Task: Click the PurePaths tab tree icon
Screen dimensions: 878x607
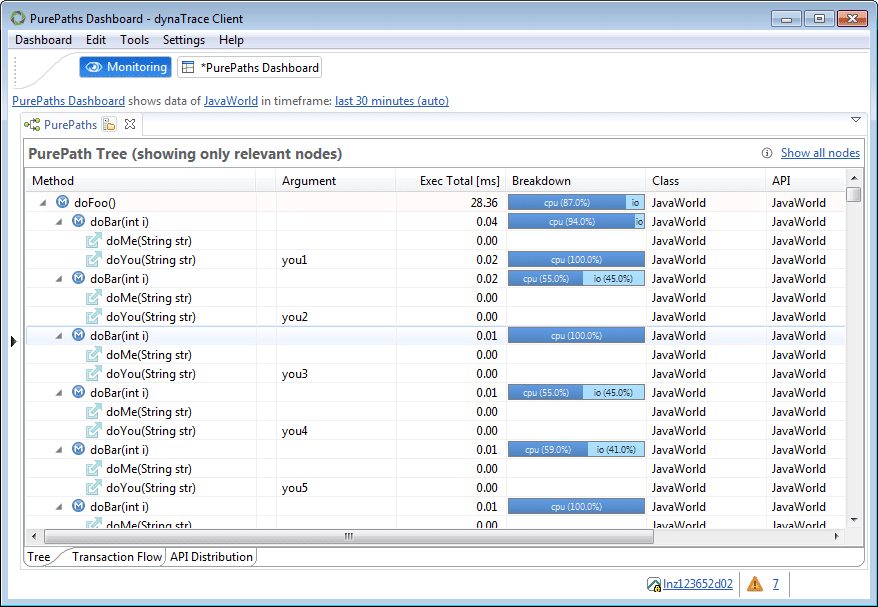Action: tap(32, 124)
